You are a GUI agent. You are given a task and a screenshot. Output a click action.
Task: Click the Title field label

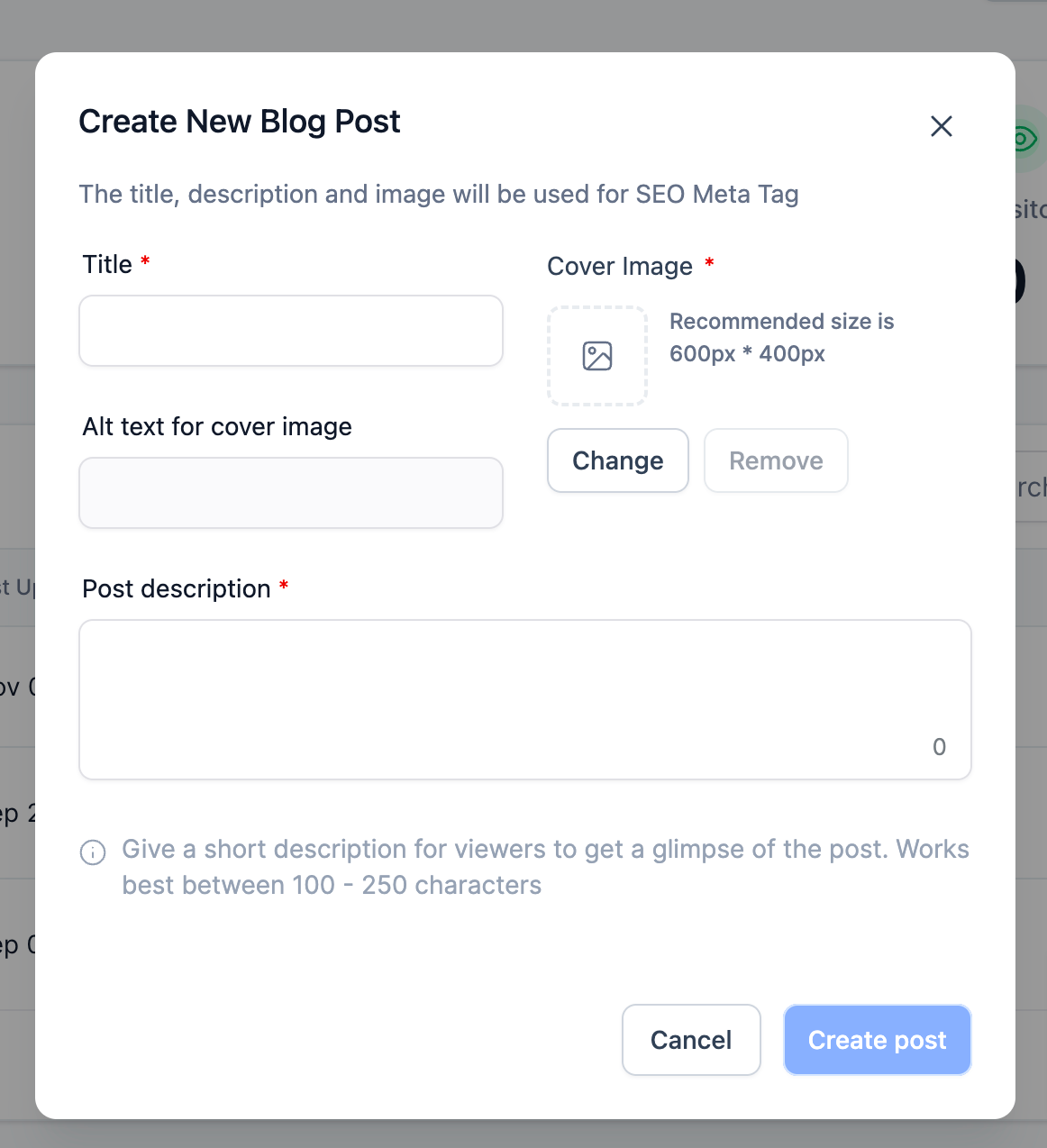pos(107,265)
